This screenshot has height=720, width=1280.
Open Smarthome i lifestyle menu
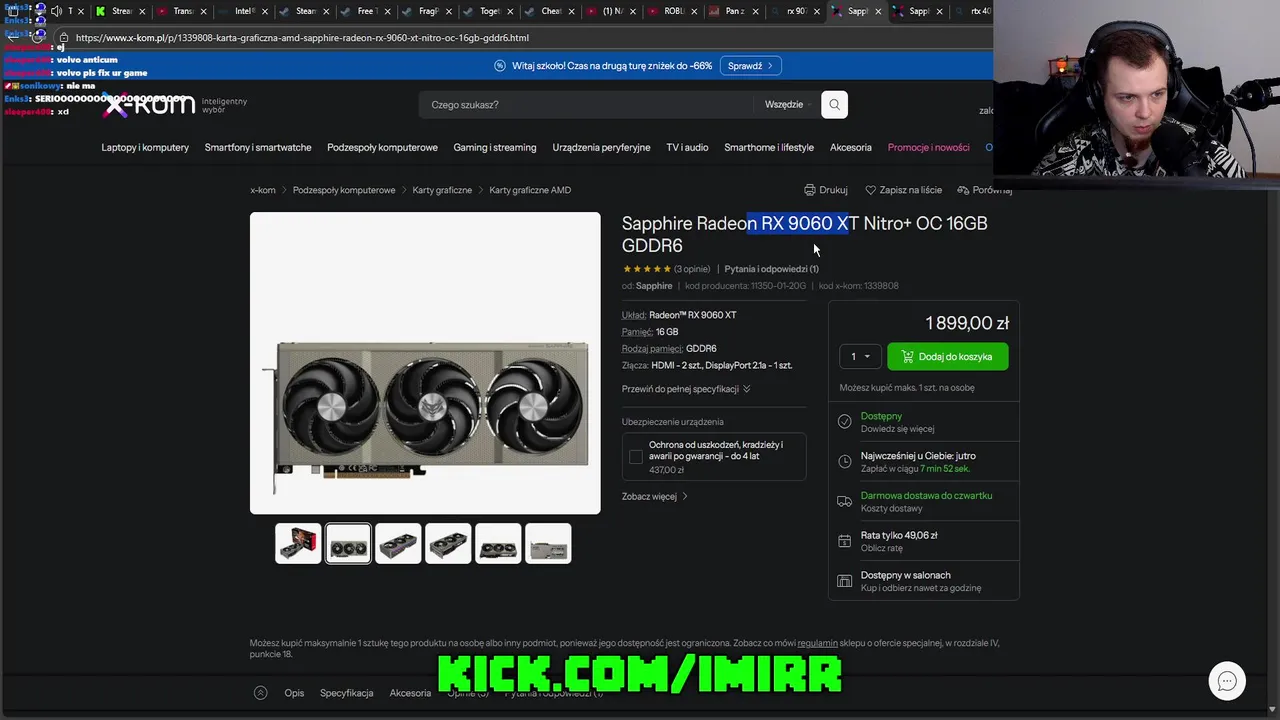[769, 147]
